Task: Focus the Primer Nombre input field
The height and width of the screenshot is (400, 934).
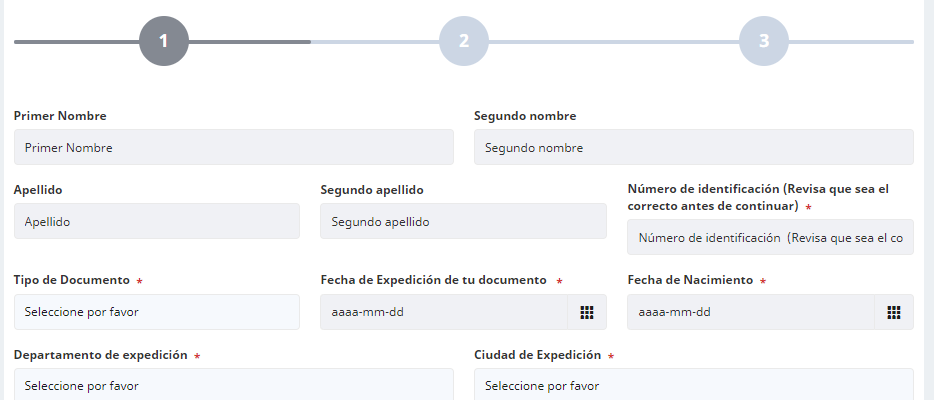Action: [x=234, y=147]
